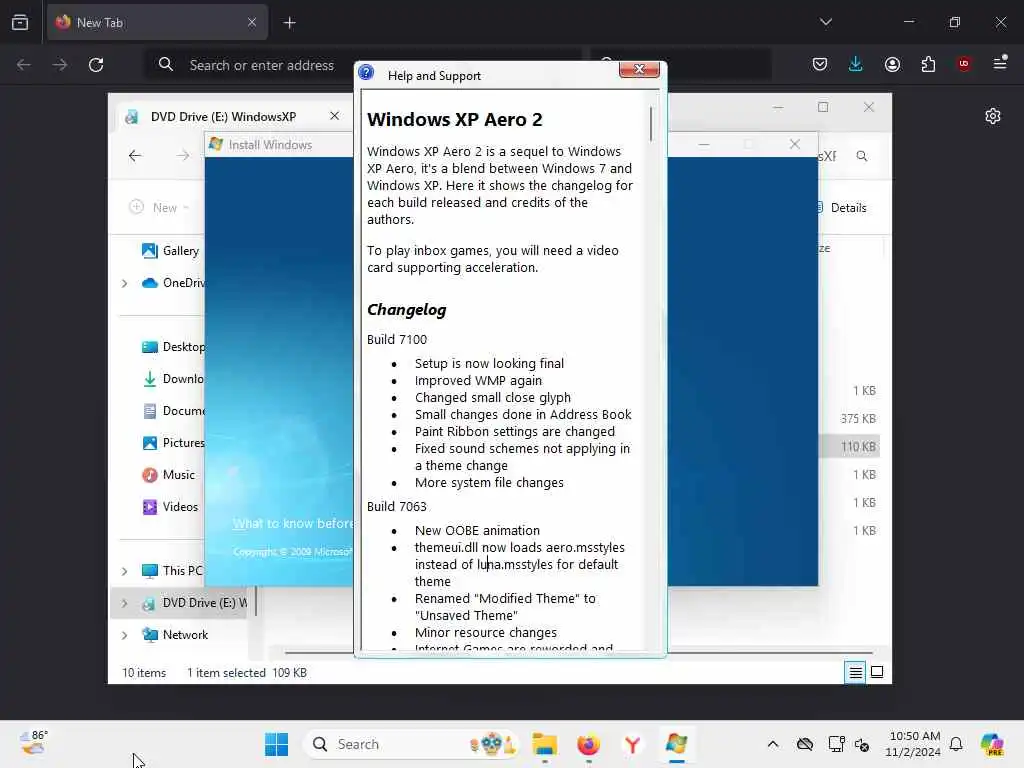Viewport: 1024px width, 768px height.
Task: Open the Firefox extensions puzzle icon
Action: (928, 64)
